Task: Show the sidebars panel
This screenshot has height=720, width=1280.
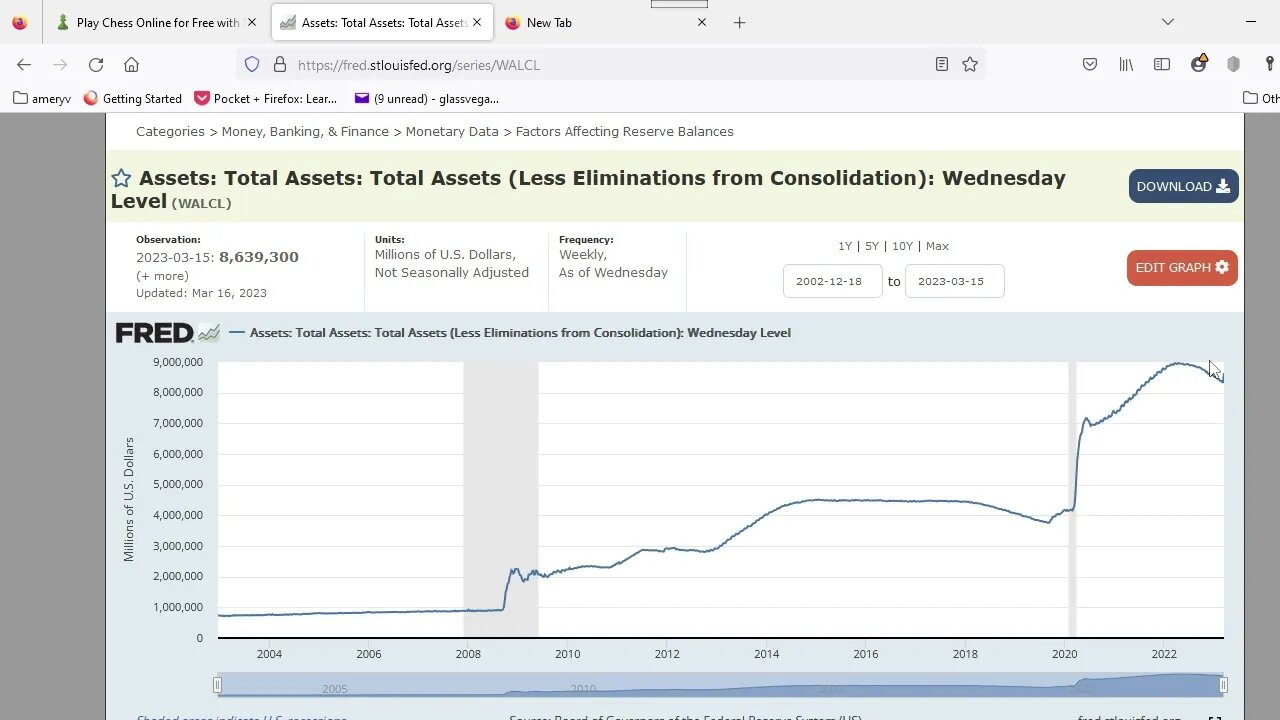Action: 1162,64
